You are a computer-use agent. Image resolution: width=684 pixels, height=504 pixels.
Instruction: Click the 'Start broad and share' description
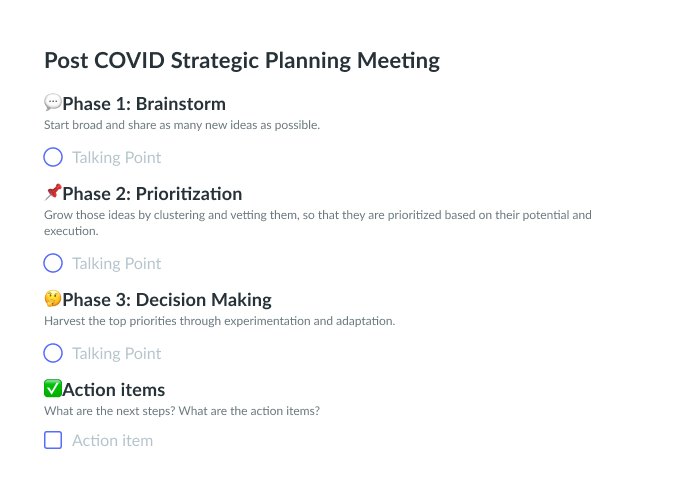pyautogui.click(x=182, y=126)
